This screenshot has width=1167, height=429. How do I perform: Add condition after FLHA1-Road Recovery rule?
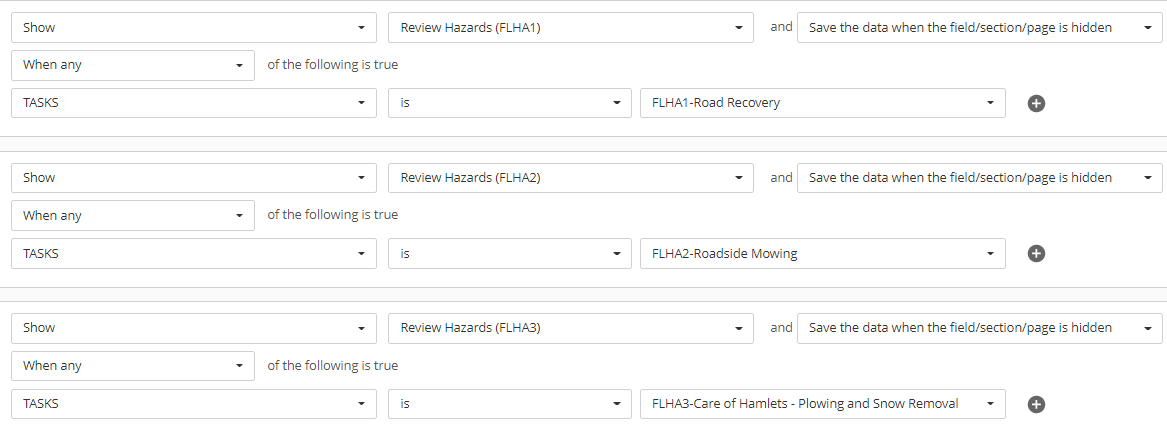tap(1036, 104)
